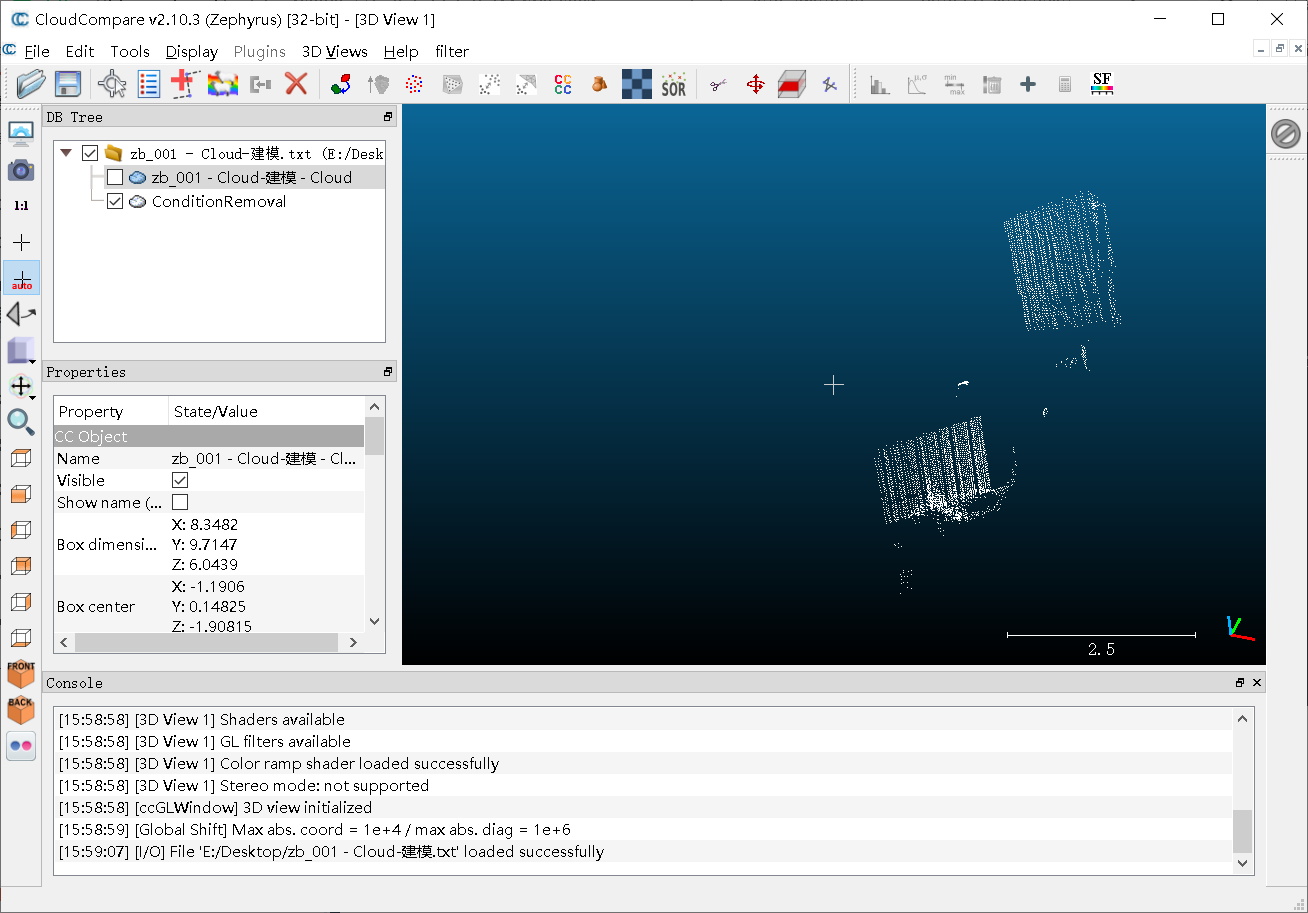Click the red Delete X icon
The image size is (1308, 913).
click(296, 84)
